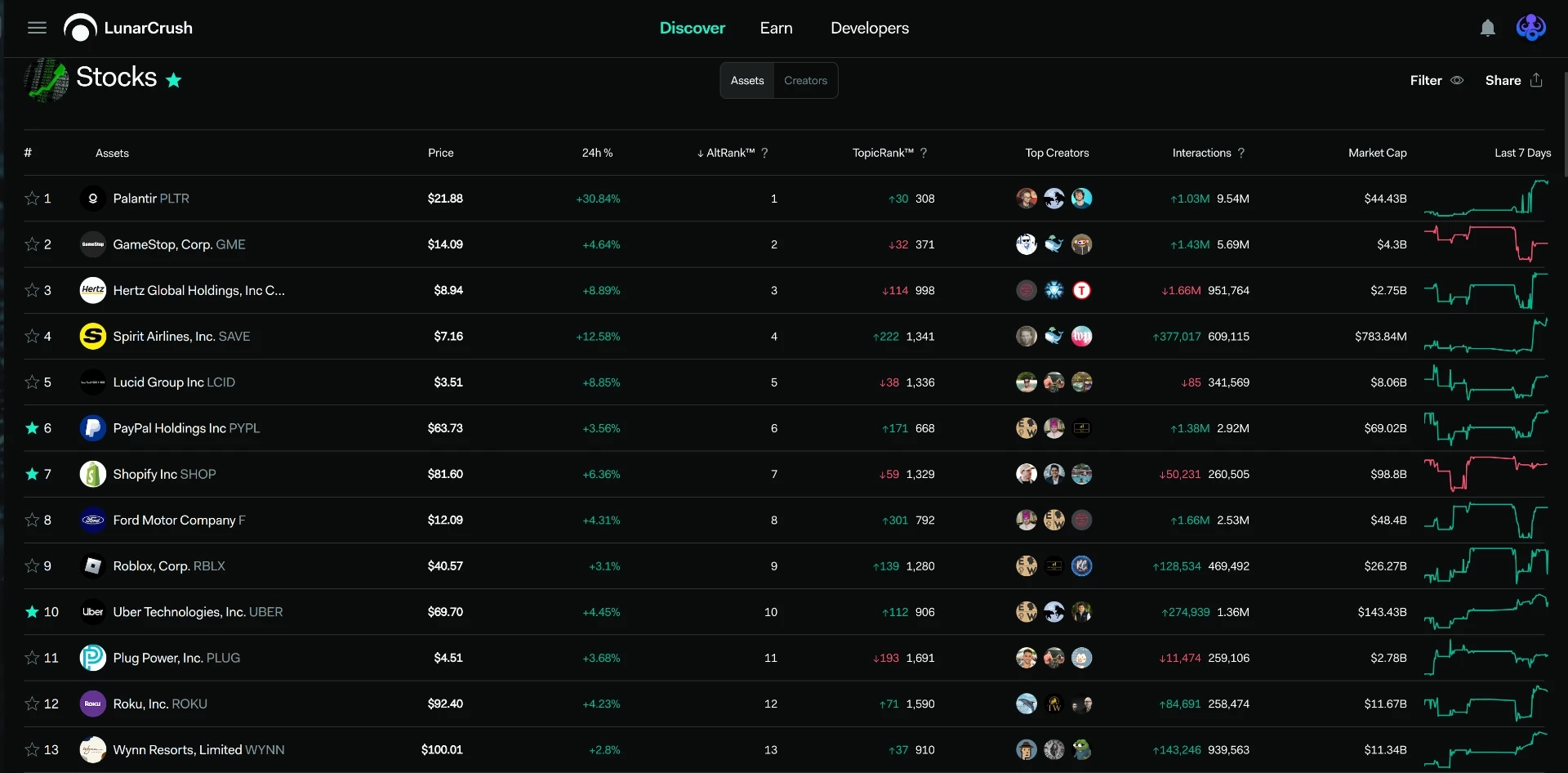Open the Roku, Inc. ROKU link

(160, 704)
